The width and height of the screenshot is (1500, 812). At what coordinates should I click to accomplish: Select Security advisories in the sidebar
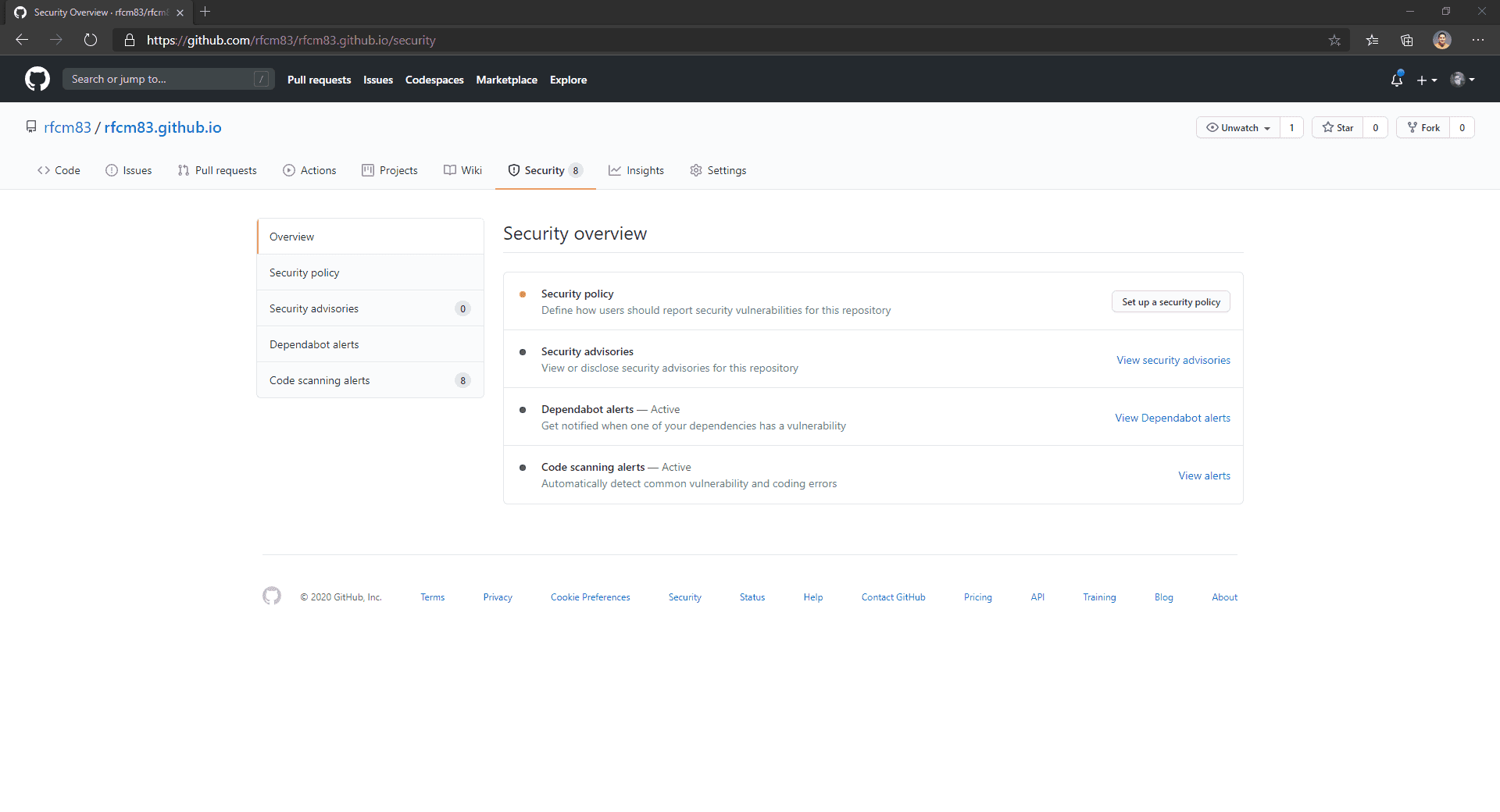[370, 308]
